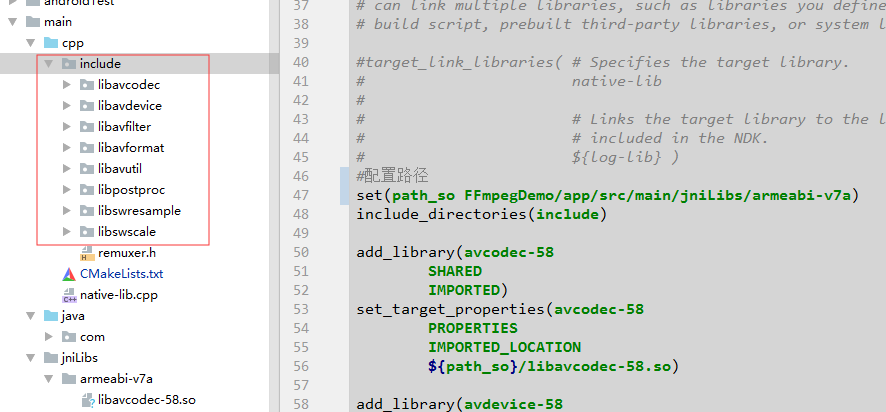Open native-lib.cpp from the tree
Image resolution: width=886 pixels, height=412 pixels.
tap(119, 295)
